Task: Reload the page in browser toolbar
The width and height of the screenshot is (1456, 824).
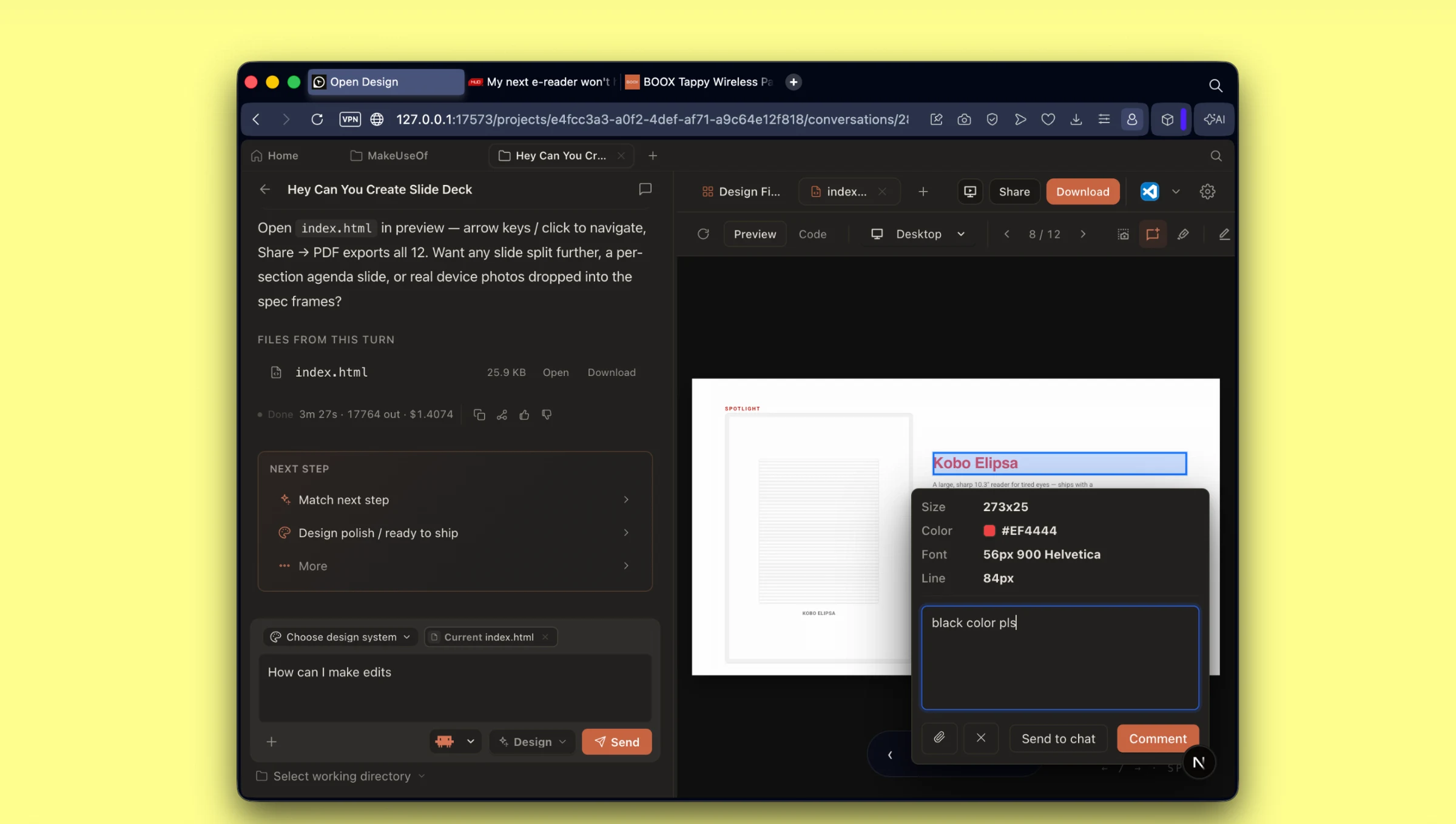Action: coord(317,119)
